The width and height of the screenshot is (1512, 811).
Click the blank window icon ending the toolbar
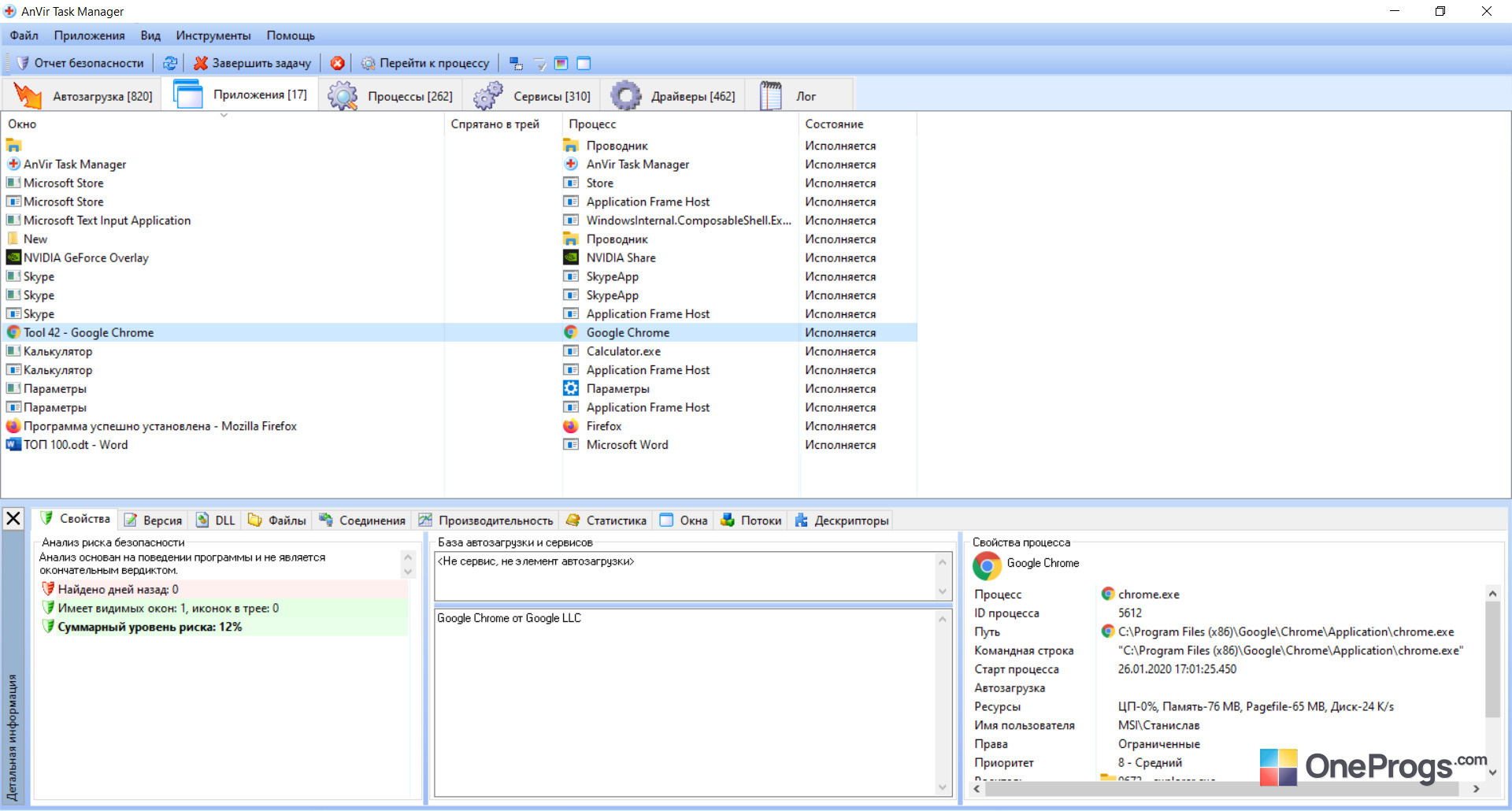tap(584, 63)
